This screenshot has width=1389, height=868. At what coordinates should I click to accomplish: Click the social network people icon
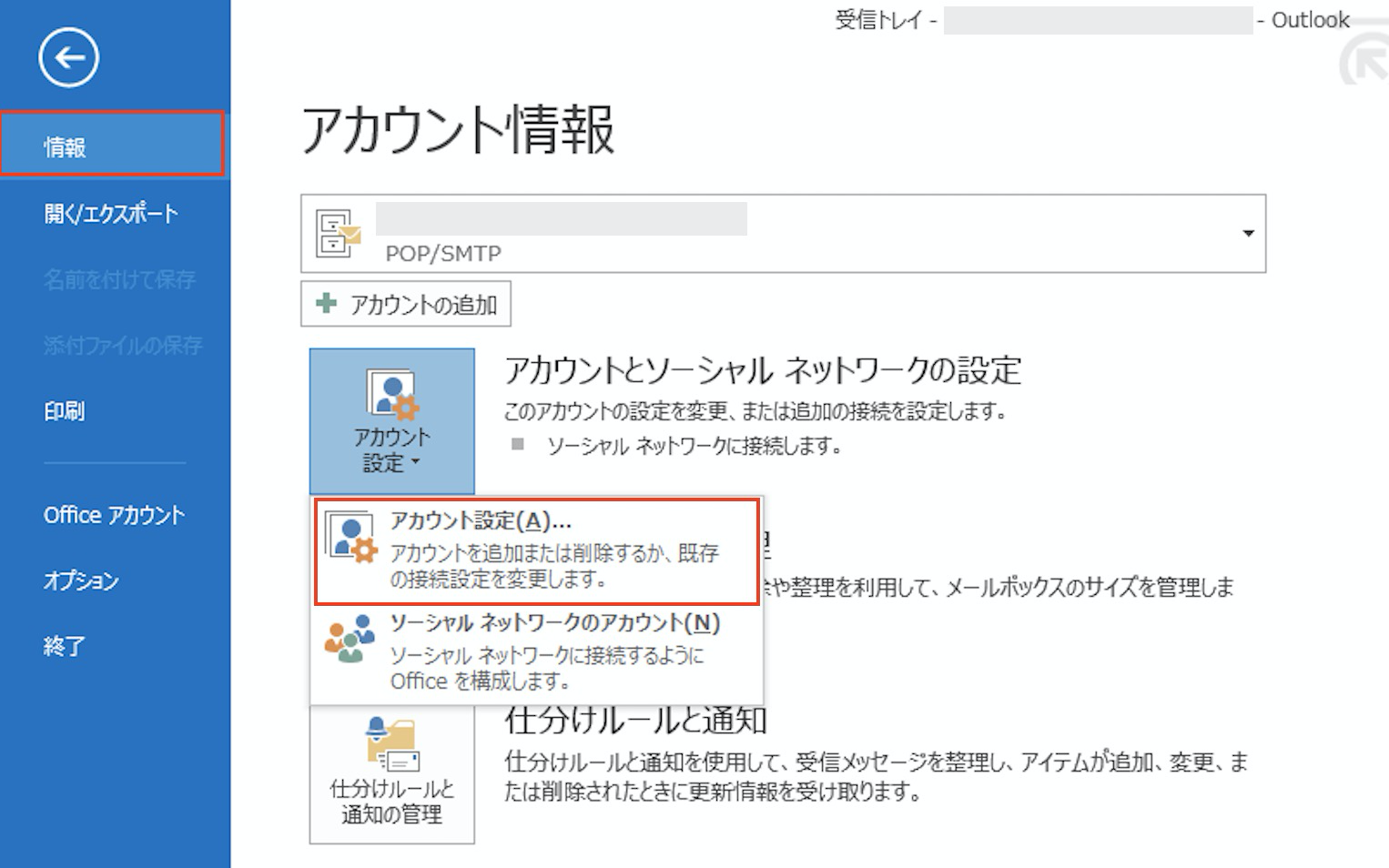pyautogui.click(x=350, y=639)
